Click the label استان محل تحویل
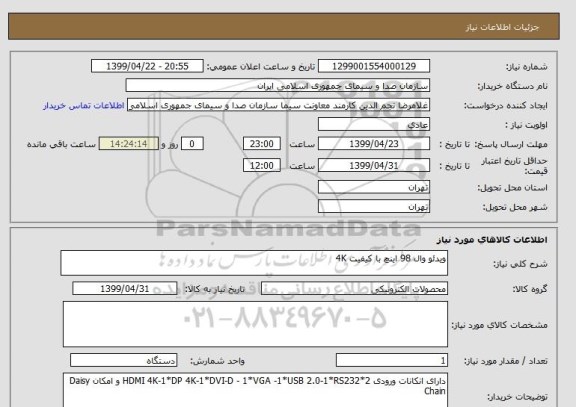 point(512,188)
